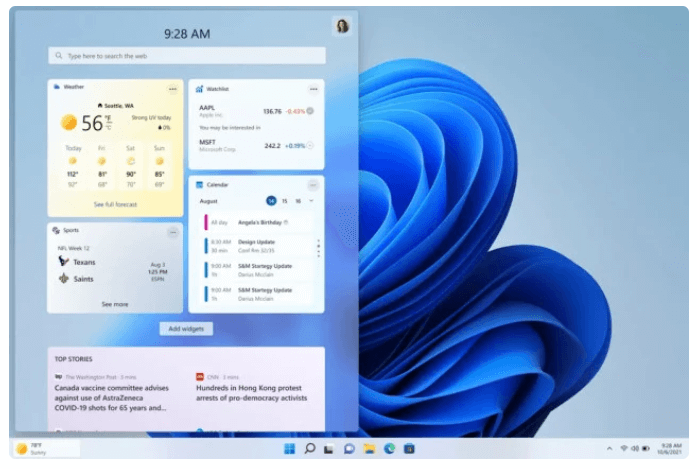Viewport: 697px width, 469px height.
Task: Click the Watchlist chart icon
Action: (x=199, y=89)
